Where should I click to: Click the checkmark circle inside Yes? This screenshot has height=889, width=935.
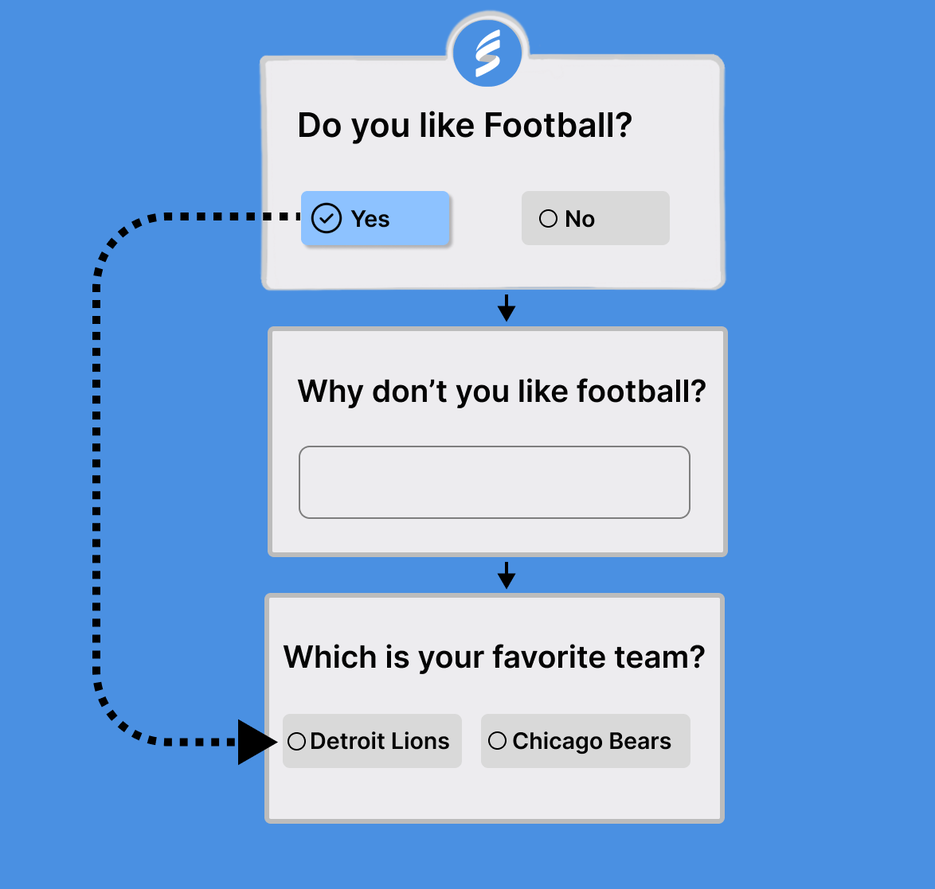point(326,218)
